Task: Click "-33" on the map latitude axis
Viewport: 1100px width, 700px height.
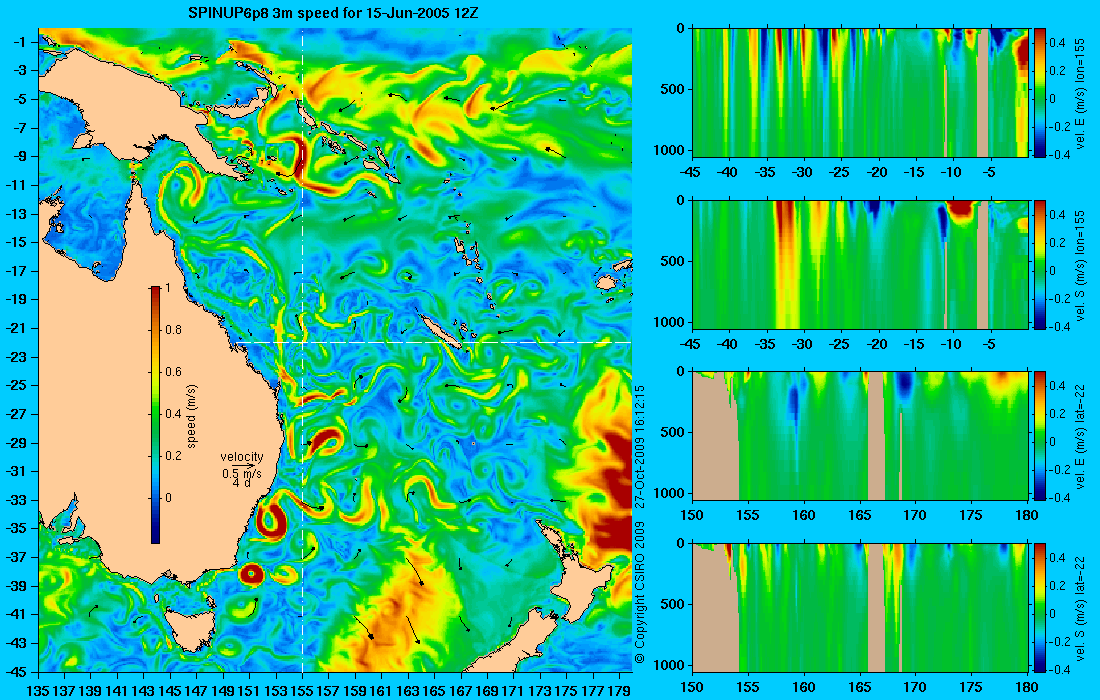Action: pyautogui.click(x=15, y=499)
